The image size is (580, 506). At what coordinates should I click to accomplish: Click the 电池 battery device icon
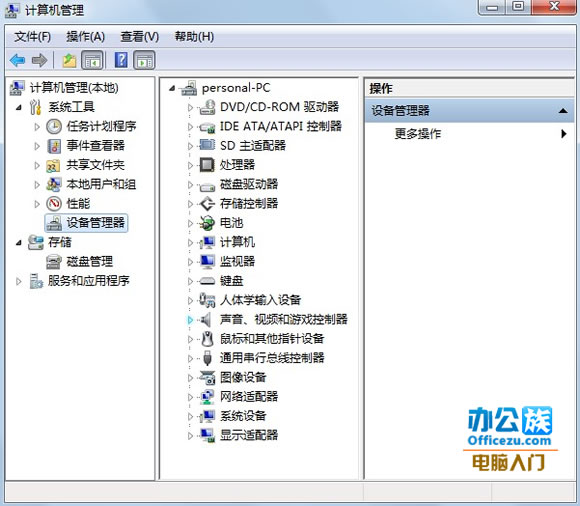pyautogui.click(x=207, y=223)
